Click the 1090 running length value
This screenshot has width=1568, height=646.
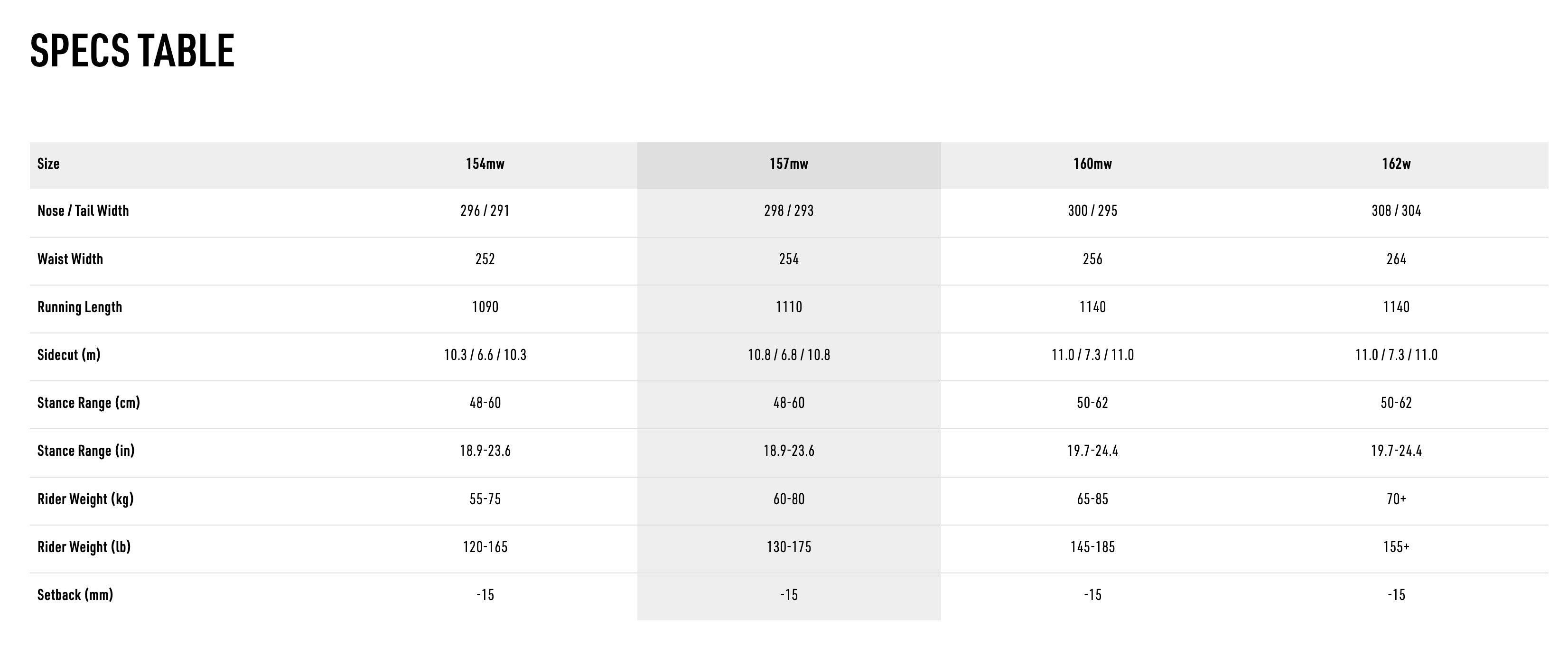(485, 307)
